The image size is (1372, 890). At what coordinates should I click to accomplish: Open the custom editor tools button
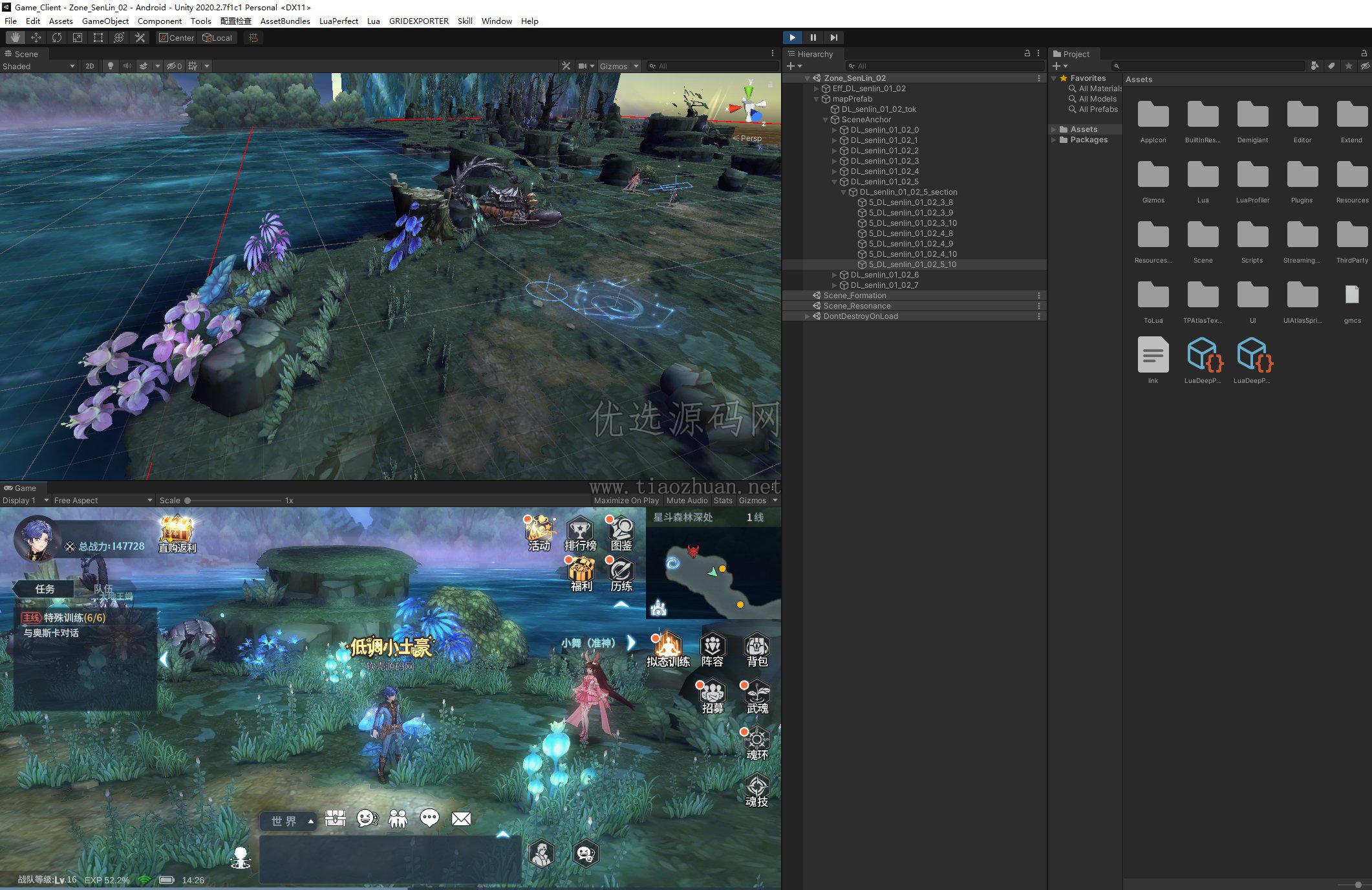point(140,38)
